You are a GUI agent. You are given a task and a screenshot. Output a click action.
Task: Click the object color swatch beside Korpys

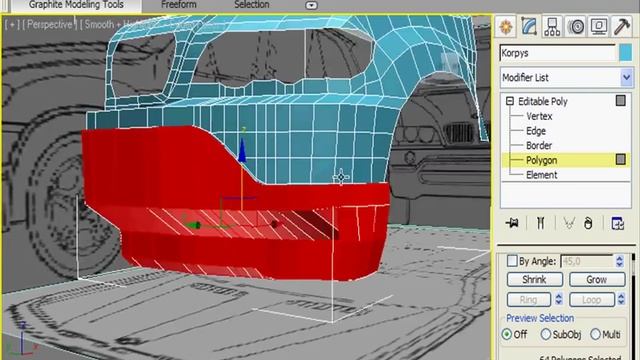(x=625, y=53)
